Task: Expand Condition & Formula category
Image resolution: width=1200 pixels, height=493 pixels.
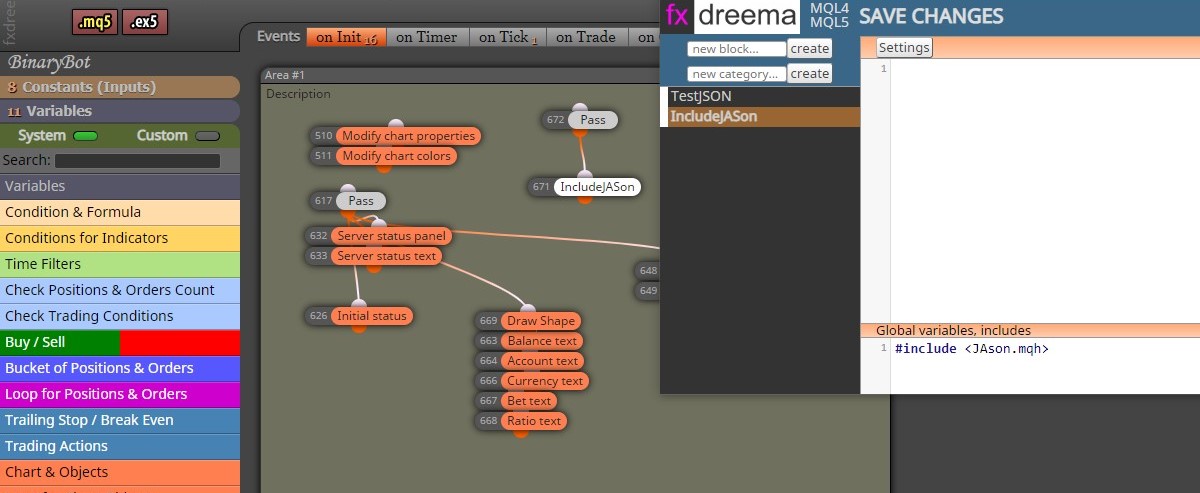Action: [x=120, y=212]
